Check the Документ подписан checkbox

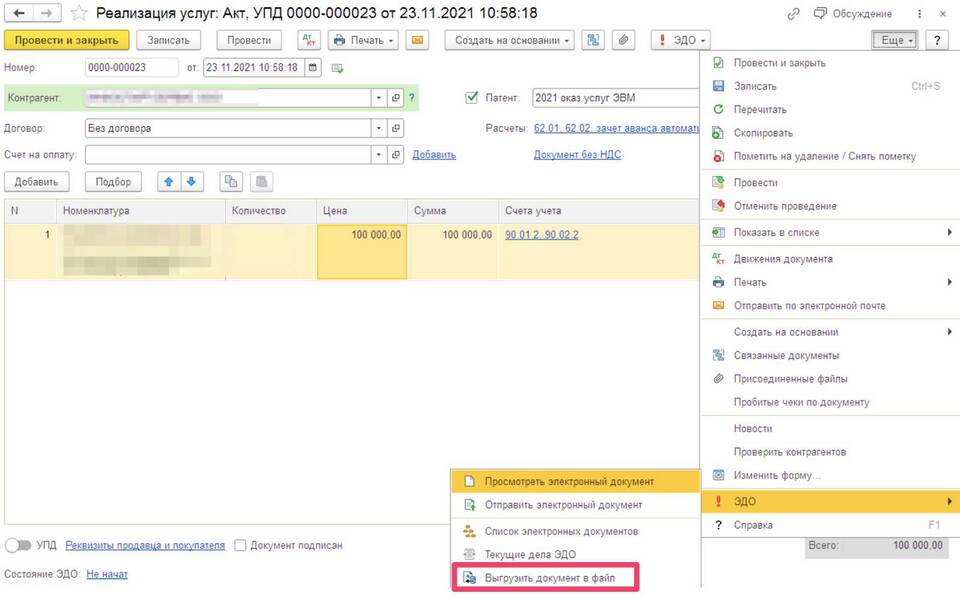(x=240, y=546)
